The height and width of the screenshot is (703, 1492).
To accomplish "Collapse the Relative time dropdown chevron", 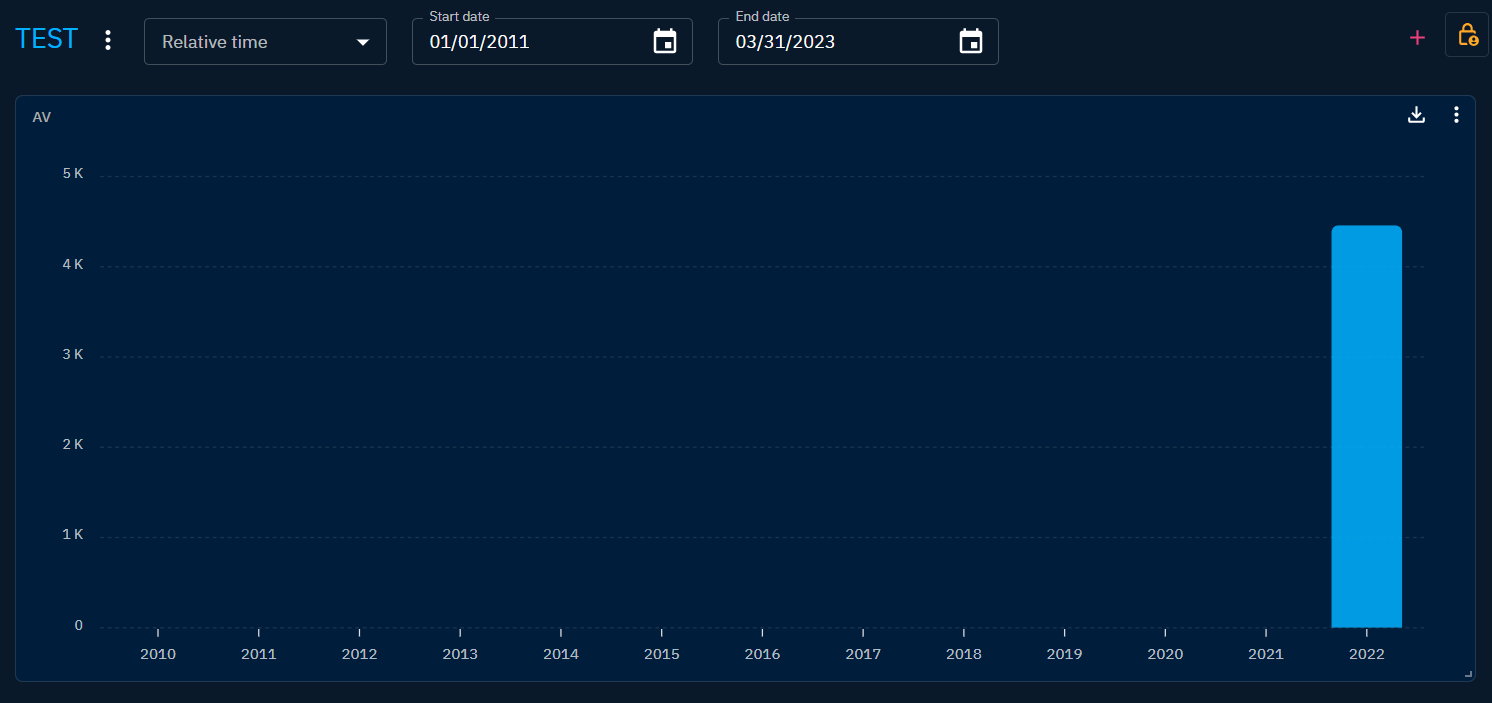I will point(363,42).
